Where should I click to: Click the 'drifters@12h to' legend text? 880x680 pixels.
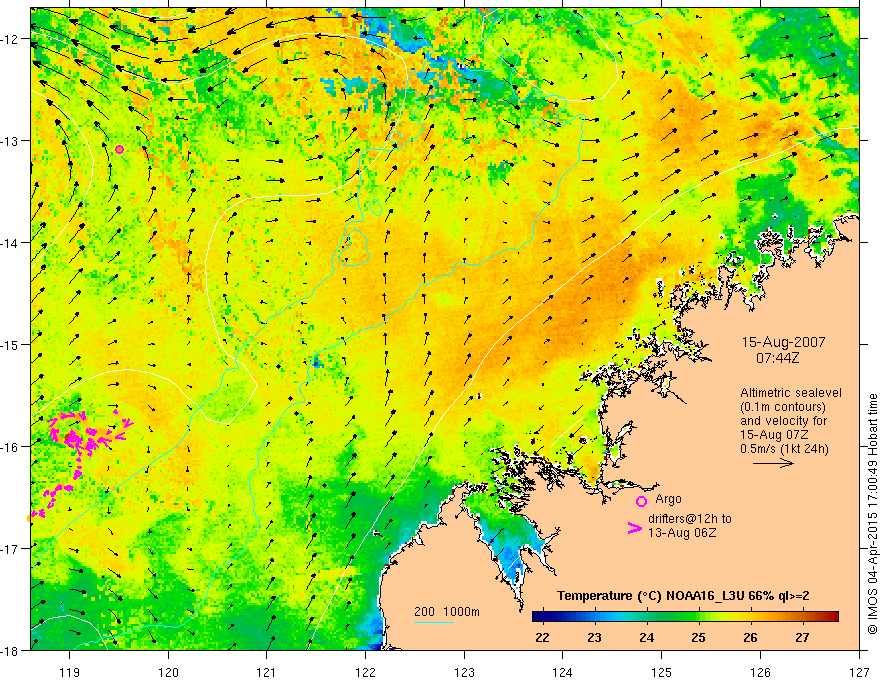click(690, 518)
